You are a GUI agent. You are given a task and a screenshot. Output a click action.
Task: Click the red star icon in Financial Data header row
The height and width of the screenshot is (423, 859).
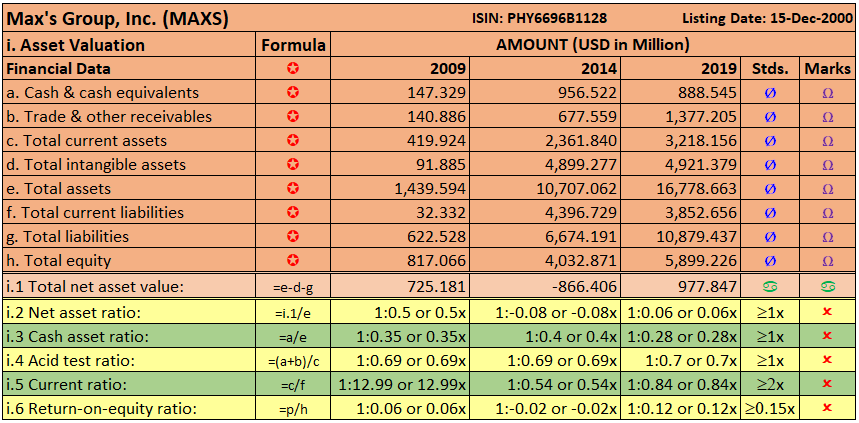click(x=293, y=68)
